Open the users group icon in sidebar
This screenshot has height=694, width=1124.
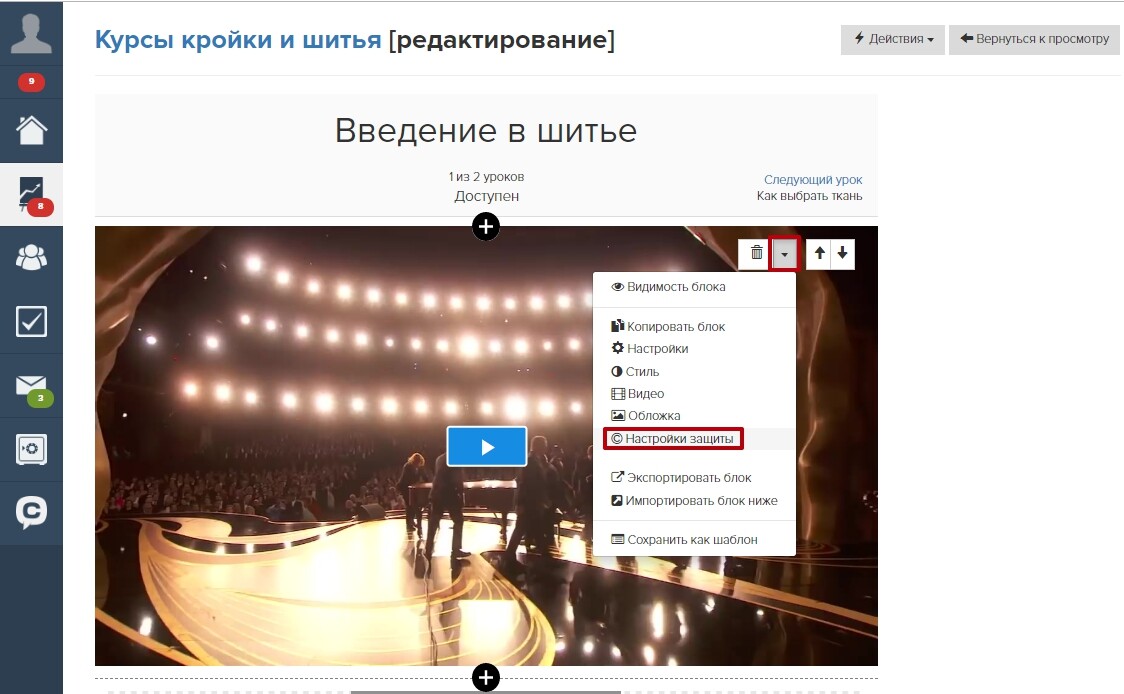pos(31,258)
